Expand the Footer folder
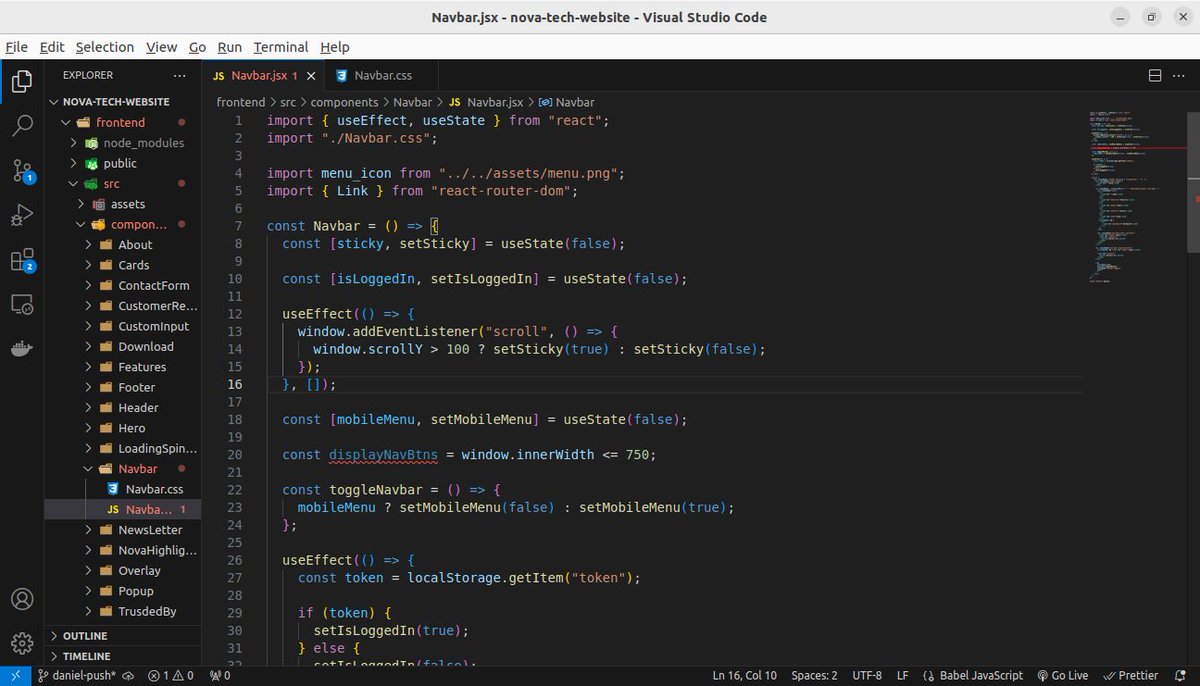The width and height of the screenshot is (1200, 686). pyautogui.click(x=124, y=388)
